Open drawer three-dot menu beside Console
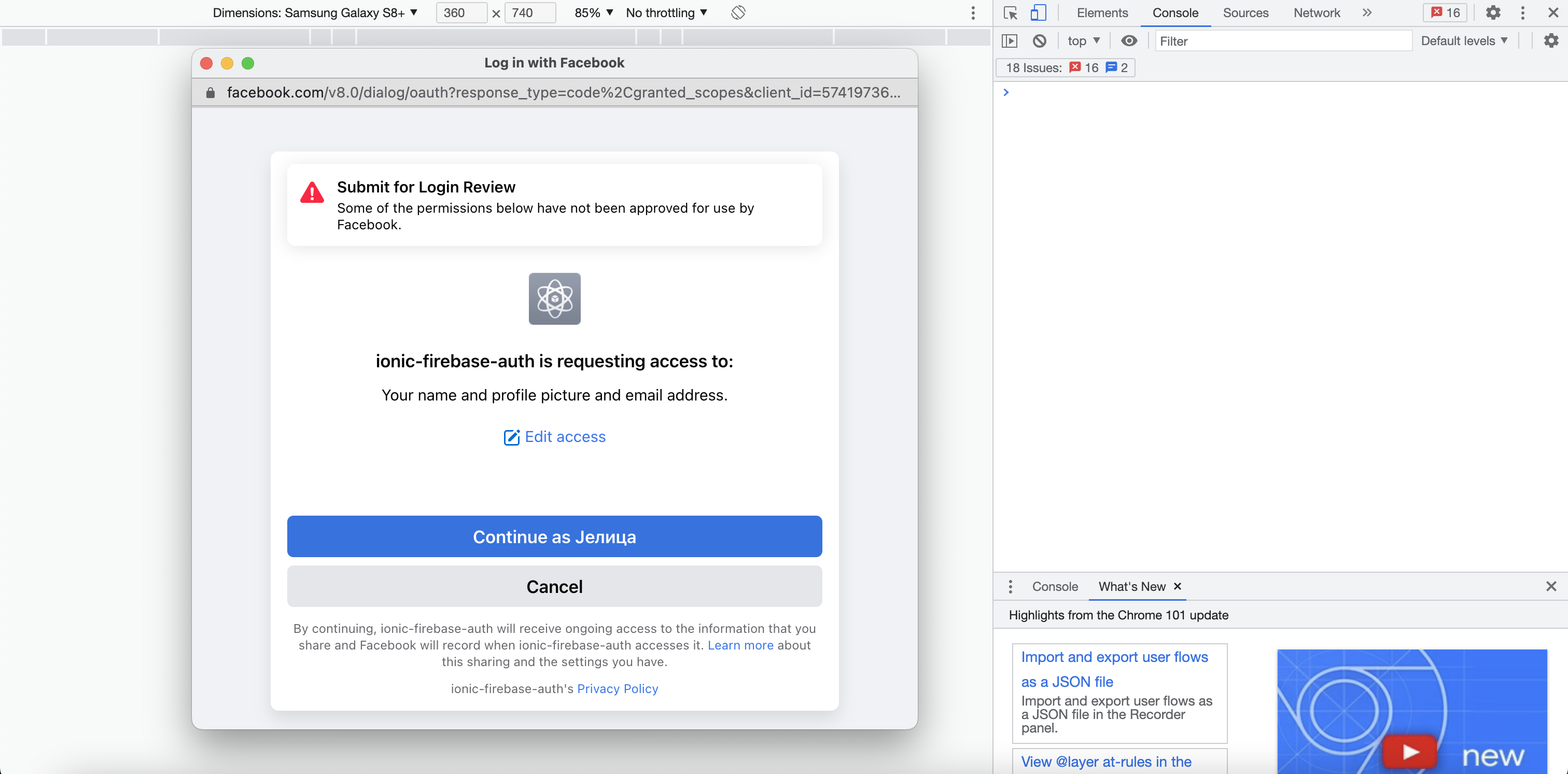 pos(1011,586)
